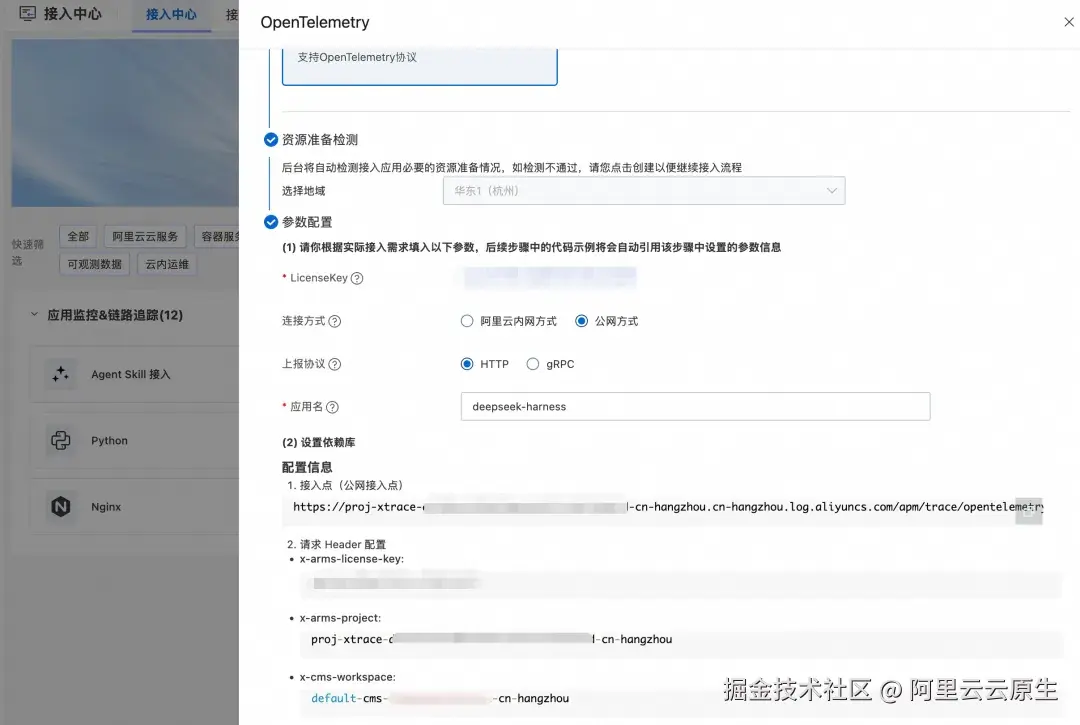Click the 2. 请求 Header 配置 label
The image size is (1080, 725).
336,544
